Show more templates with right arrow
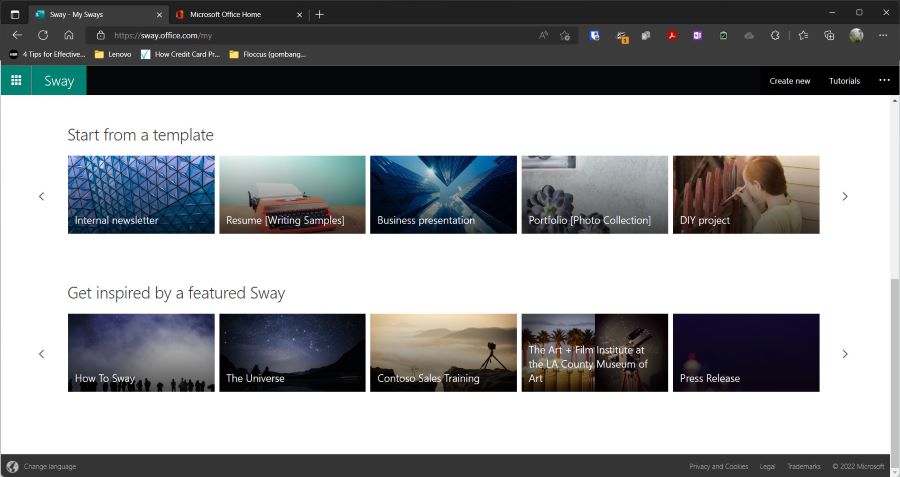Image resolution: width=900 pixels, height=477 pixels. (x=845, y=196)
